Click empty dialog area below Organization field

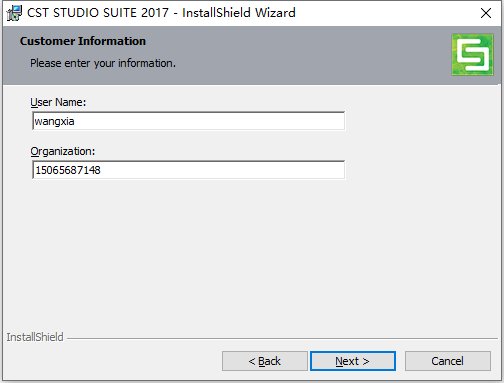tap(252, 253)
